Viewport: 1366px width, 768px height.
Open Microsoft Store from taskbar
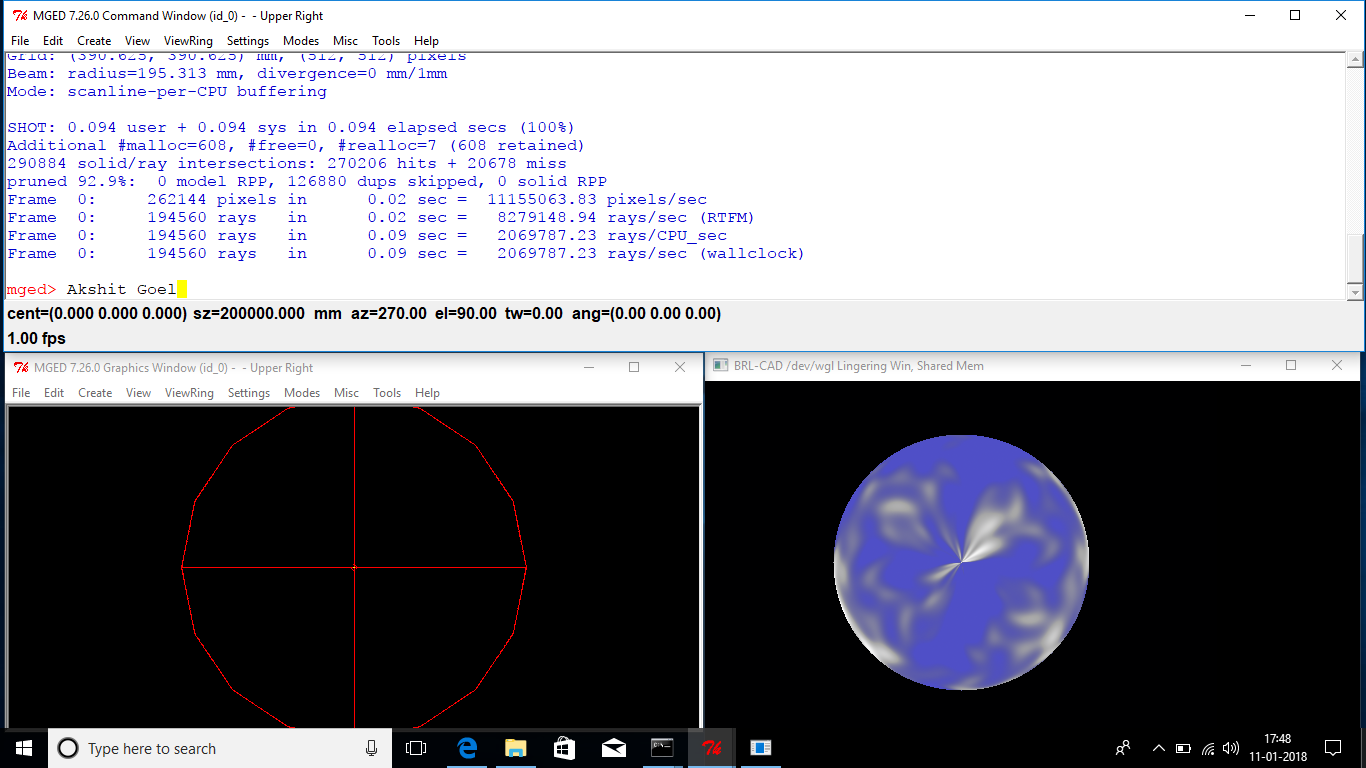564,748
